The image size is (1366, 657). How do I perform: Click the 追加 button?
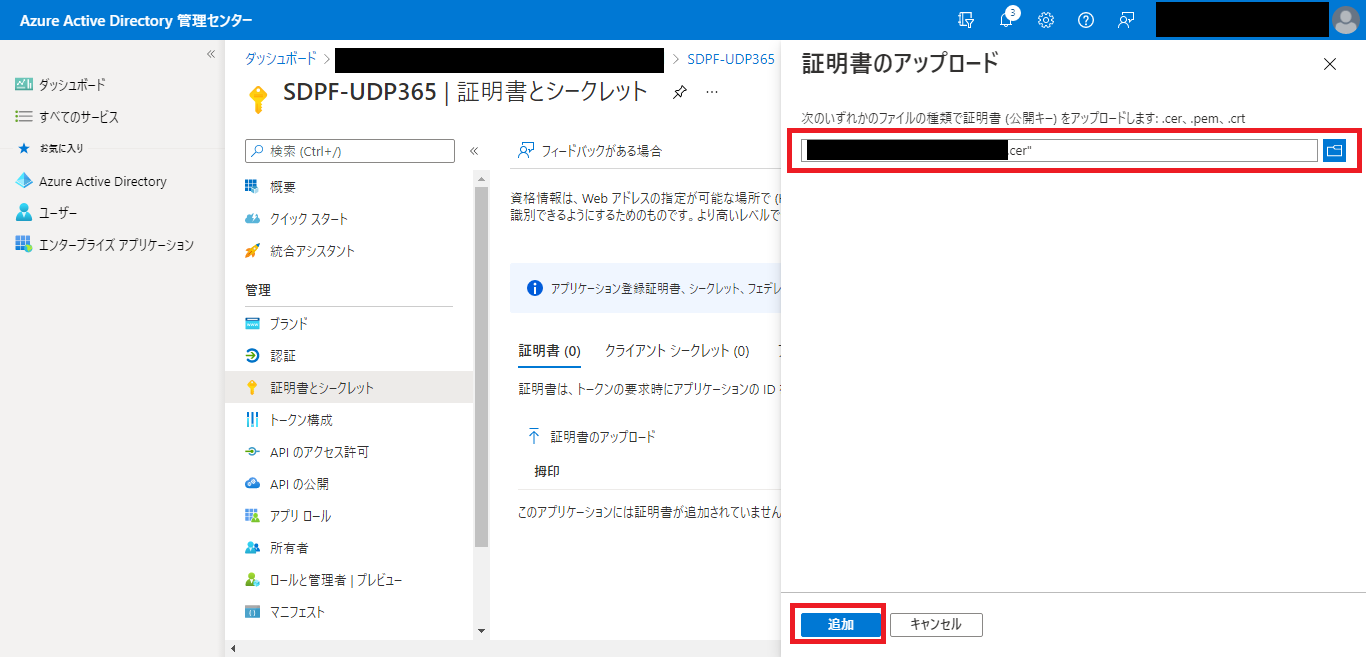[841, 625]
